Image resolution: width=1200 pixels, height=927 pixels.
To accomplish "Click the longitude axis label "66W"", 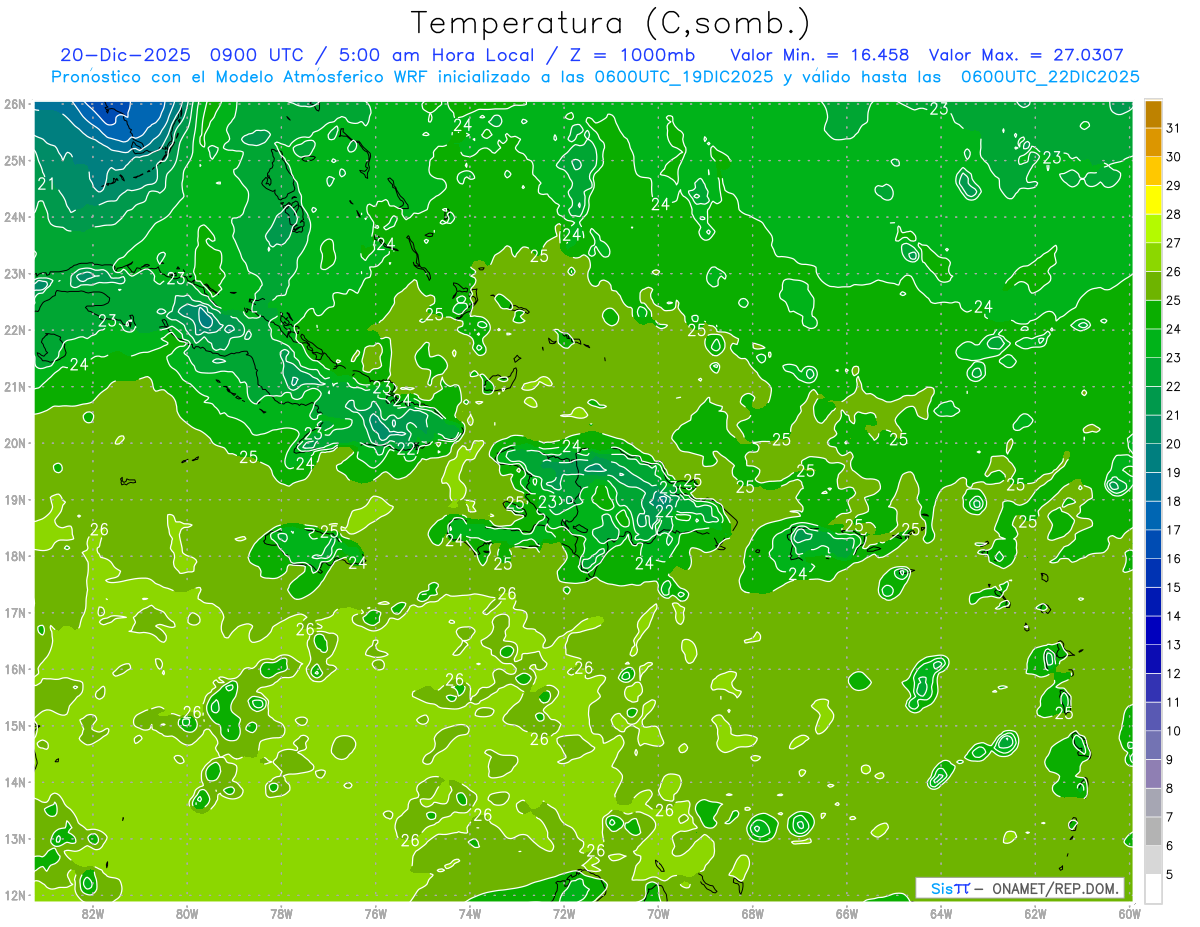I will (847, 913).
